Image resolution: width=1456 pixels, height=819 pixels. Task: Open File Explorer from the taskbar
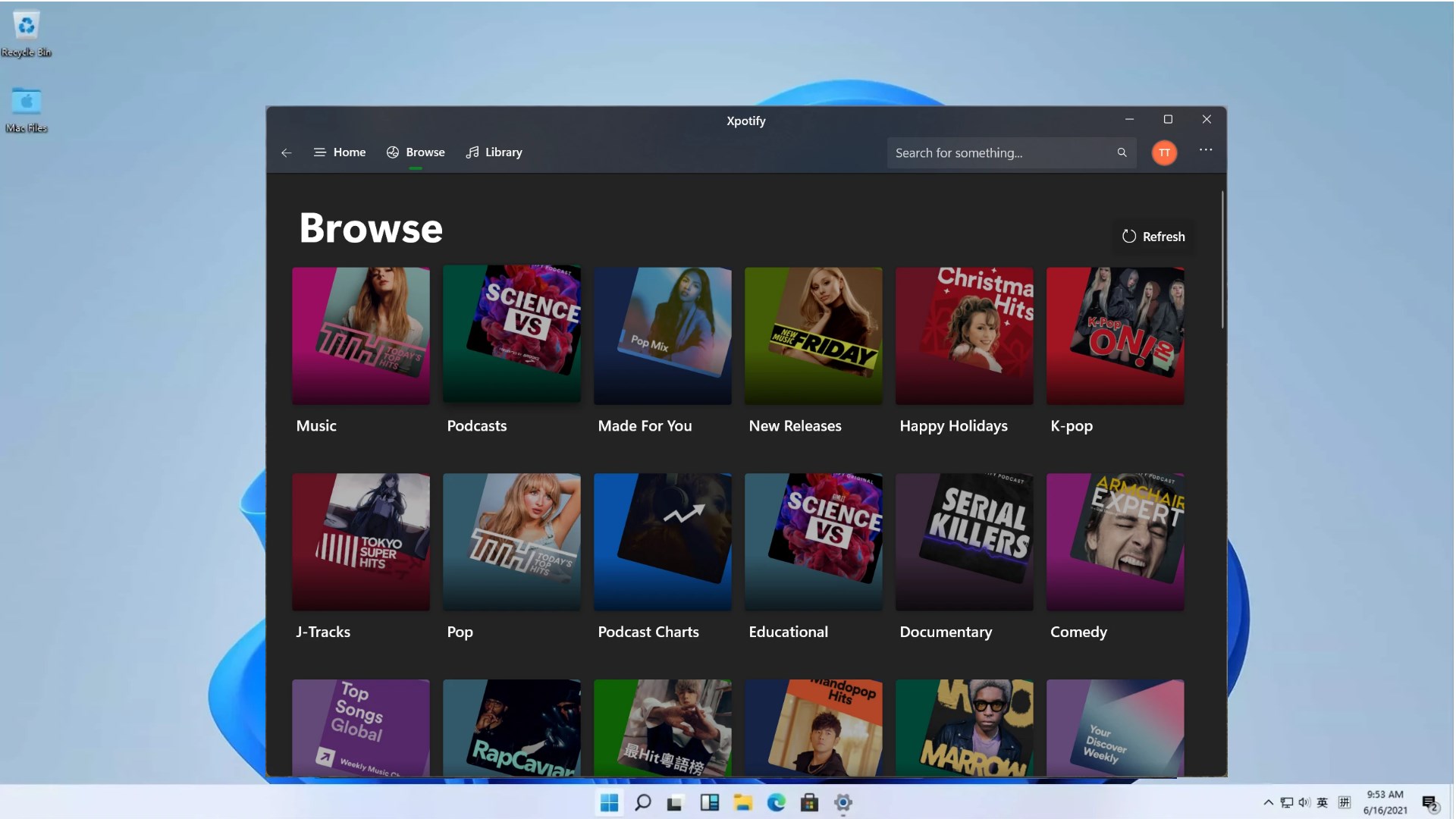click(x=742, y=802)
